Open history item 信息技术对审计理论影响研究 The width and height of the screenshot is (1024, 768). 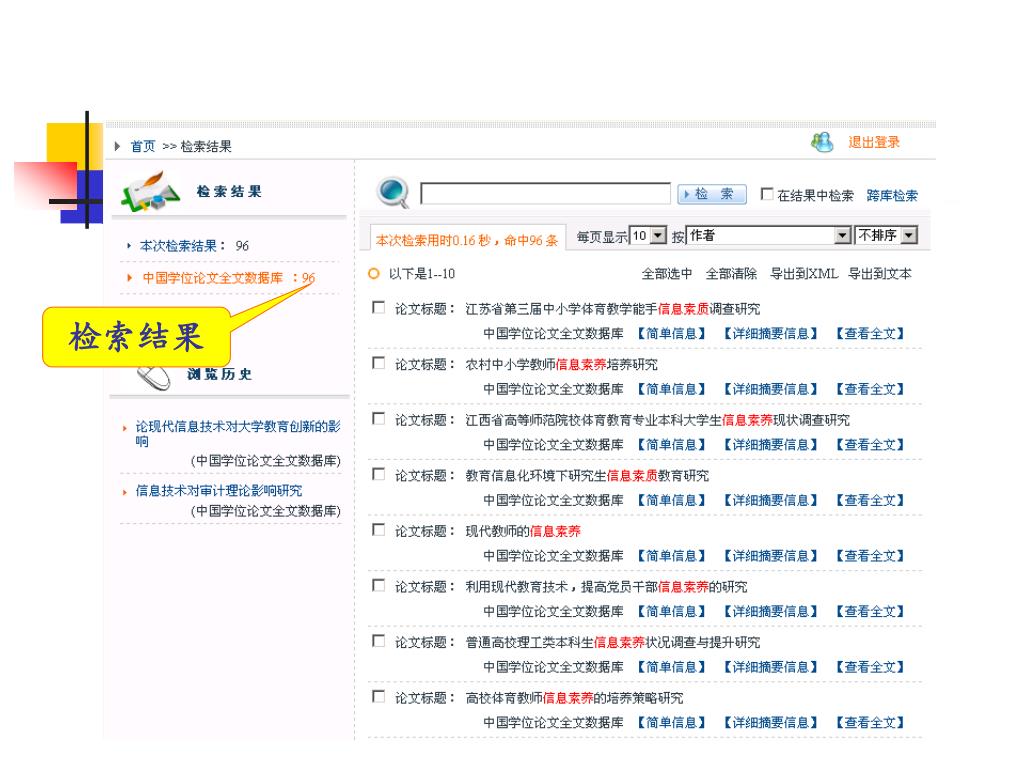pyautogui.click(x=219, y=490)
